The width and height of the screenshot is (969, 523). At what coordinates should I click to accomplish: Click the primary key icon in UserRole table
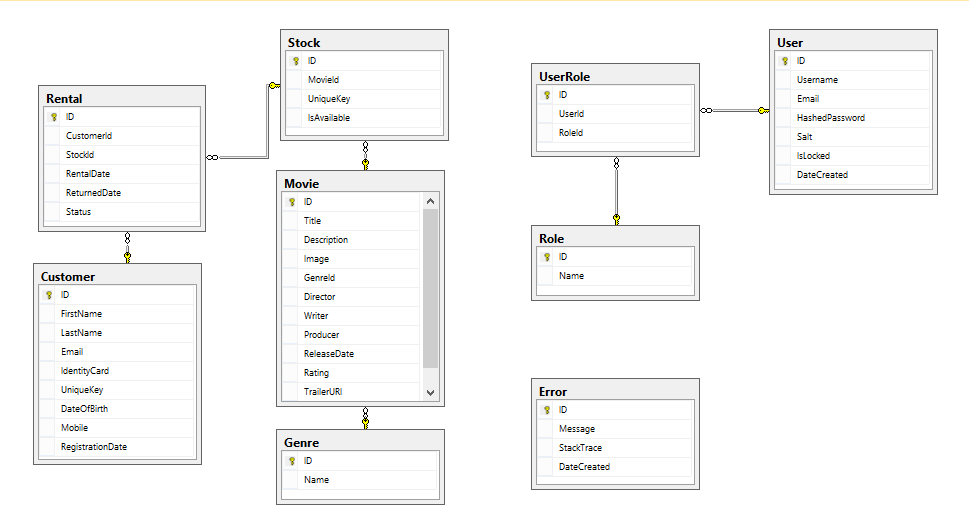tap(547, 95)
